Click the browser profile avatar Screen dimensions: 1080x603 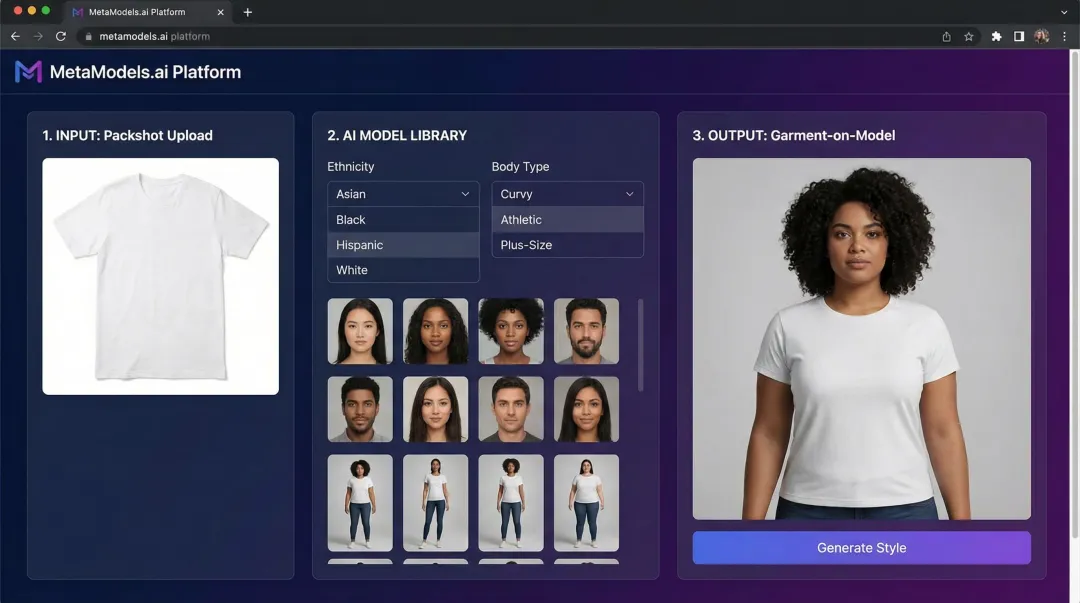pyautogui.click(x=1040, y=35)
